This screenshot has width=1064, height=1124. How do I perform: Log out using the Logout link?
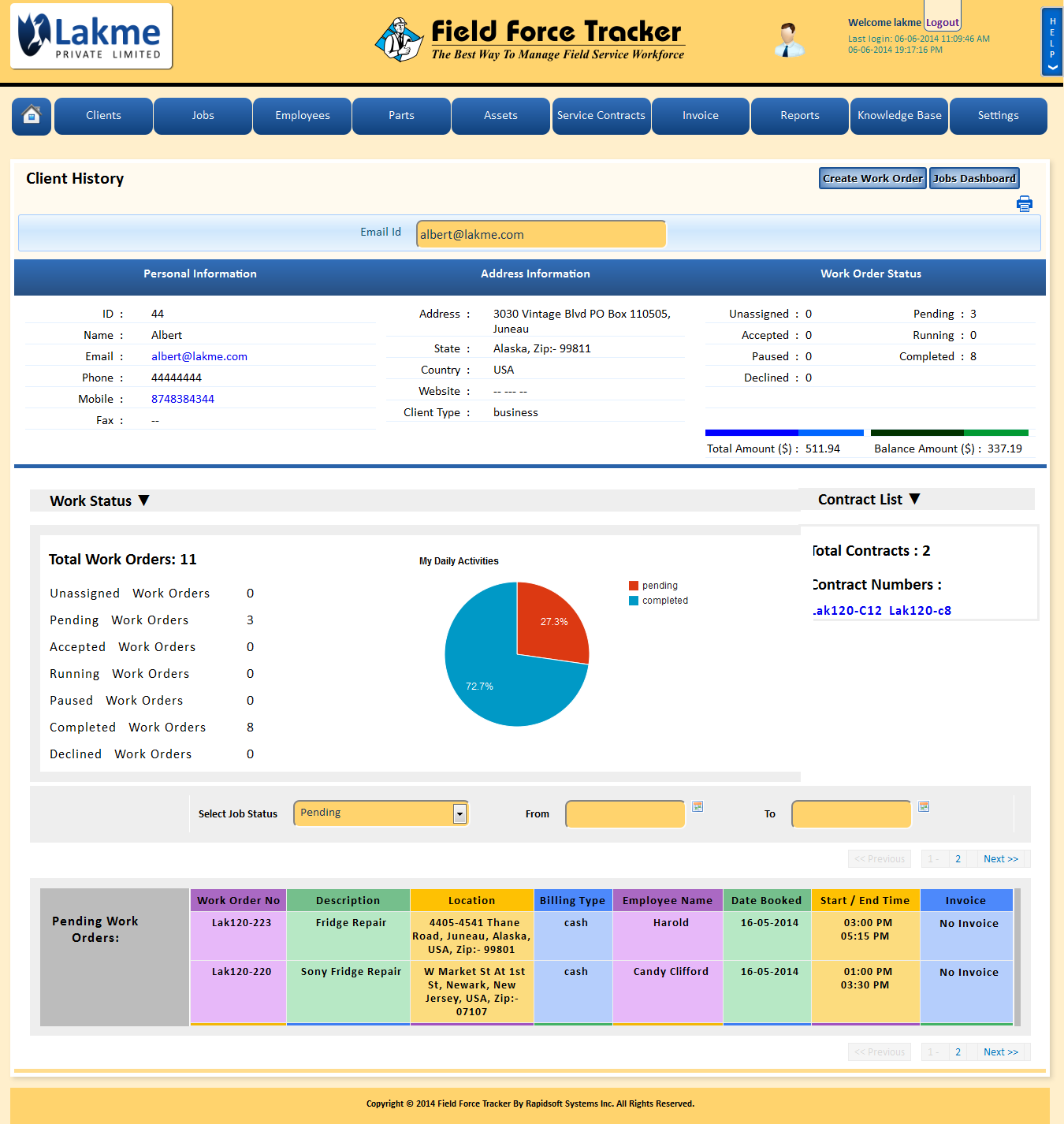(x=942, y=21)
